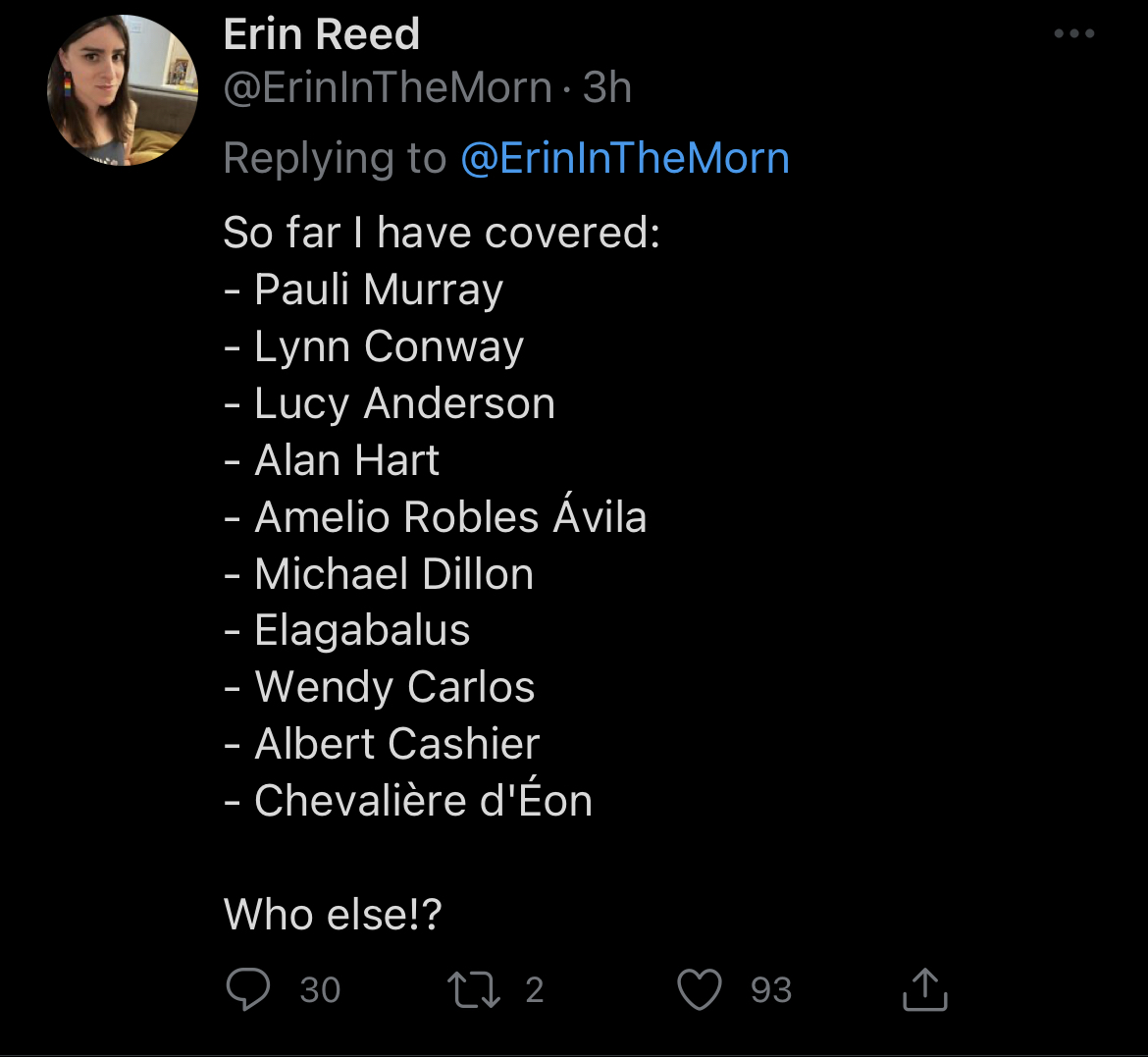Click the Wendy Carlos list entry

coord(394,687)
